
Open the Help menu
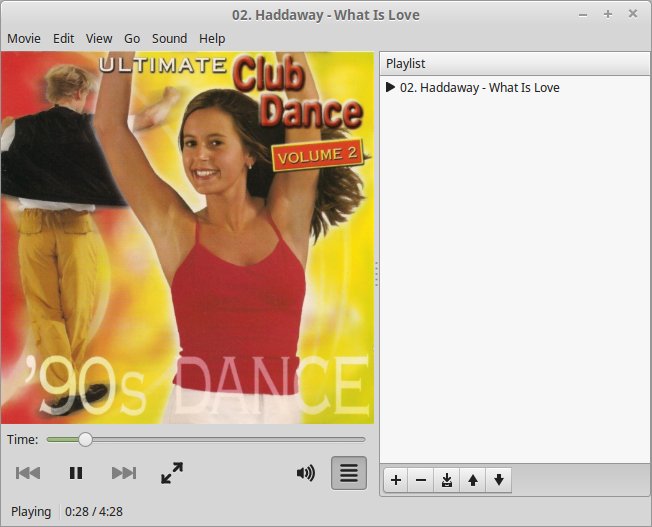click(x=212, y=39)
